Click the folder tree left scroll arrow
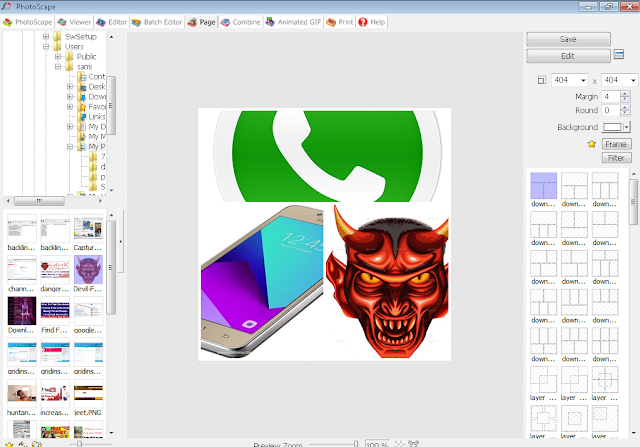Viewport: 640px width, 447px height. click(8, 201)
